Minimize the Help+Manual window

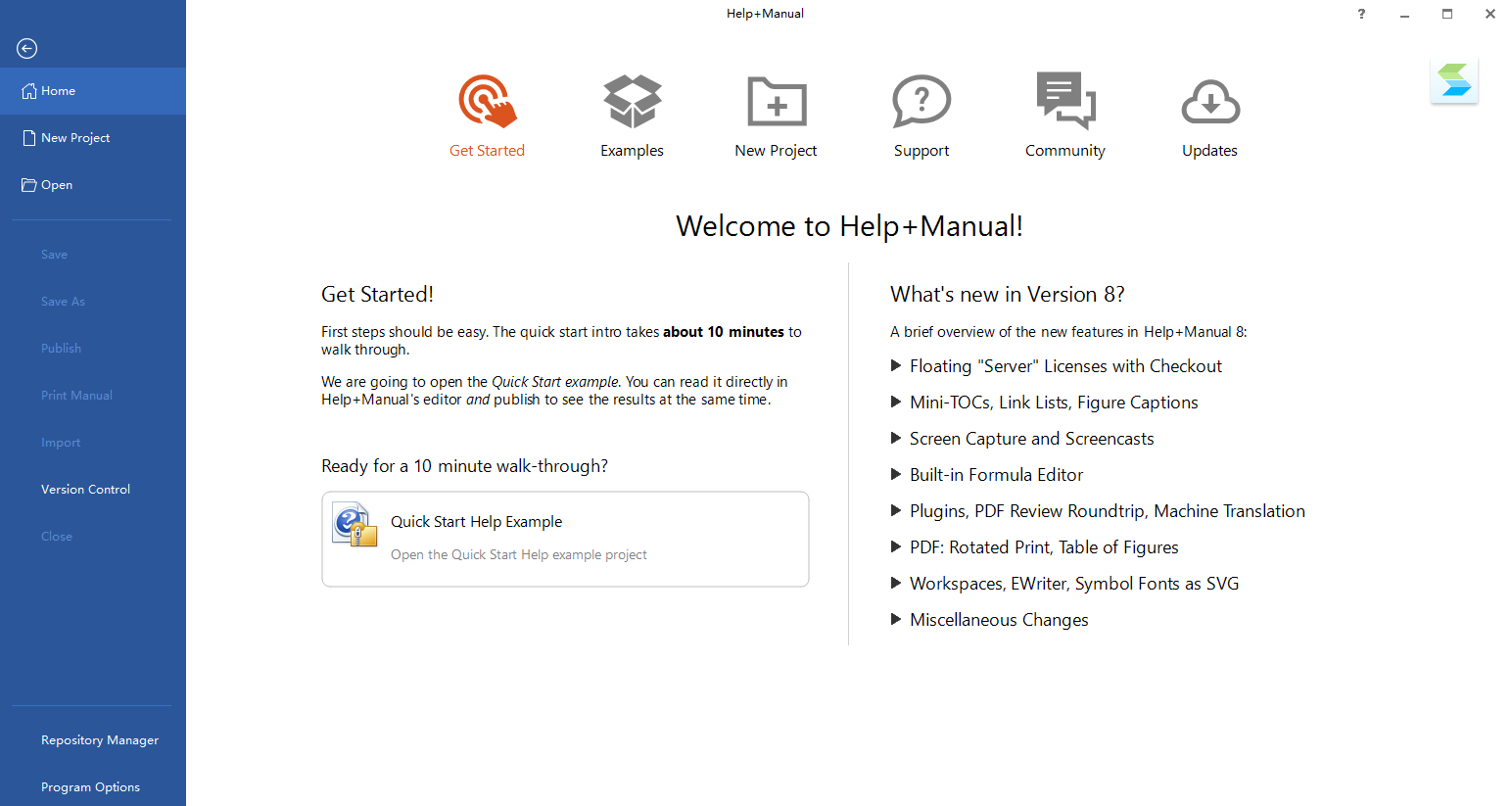tap(1404, 14)
